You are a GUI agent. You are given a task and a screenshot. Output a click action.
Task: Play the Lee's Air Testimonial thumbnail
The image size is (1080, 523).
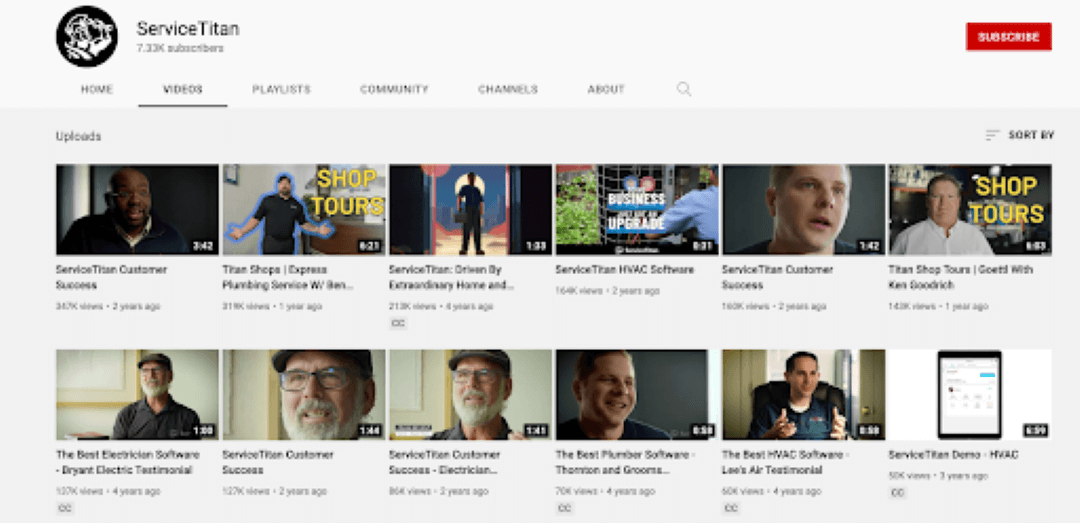[803, 394]
